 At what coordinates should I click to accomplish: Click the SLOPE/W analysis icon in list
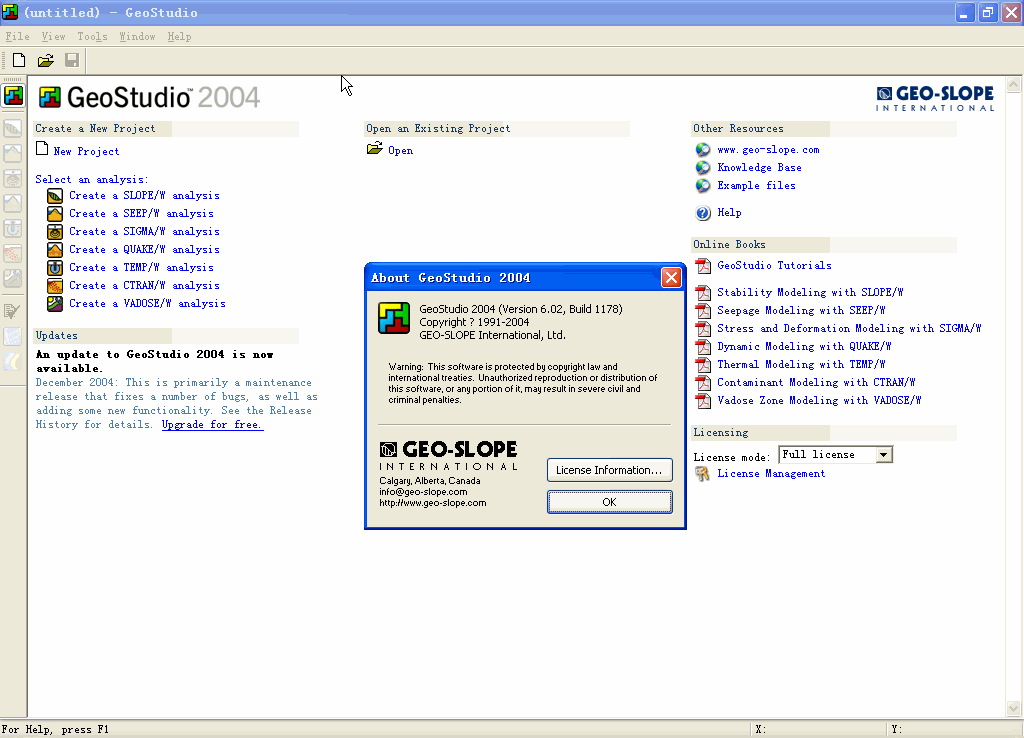pyautogui.click(x=55, y=195)
